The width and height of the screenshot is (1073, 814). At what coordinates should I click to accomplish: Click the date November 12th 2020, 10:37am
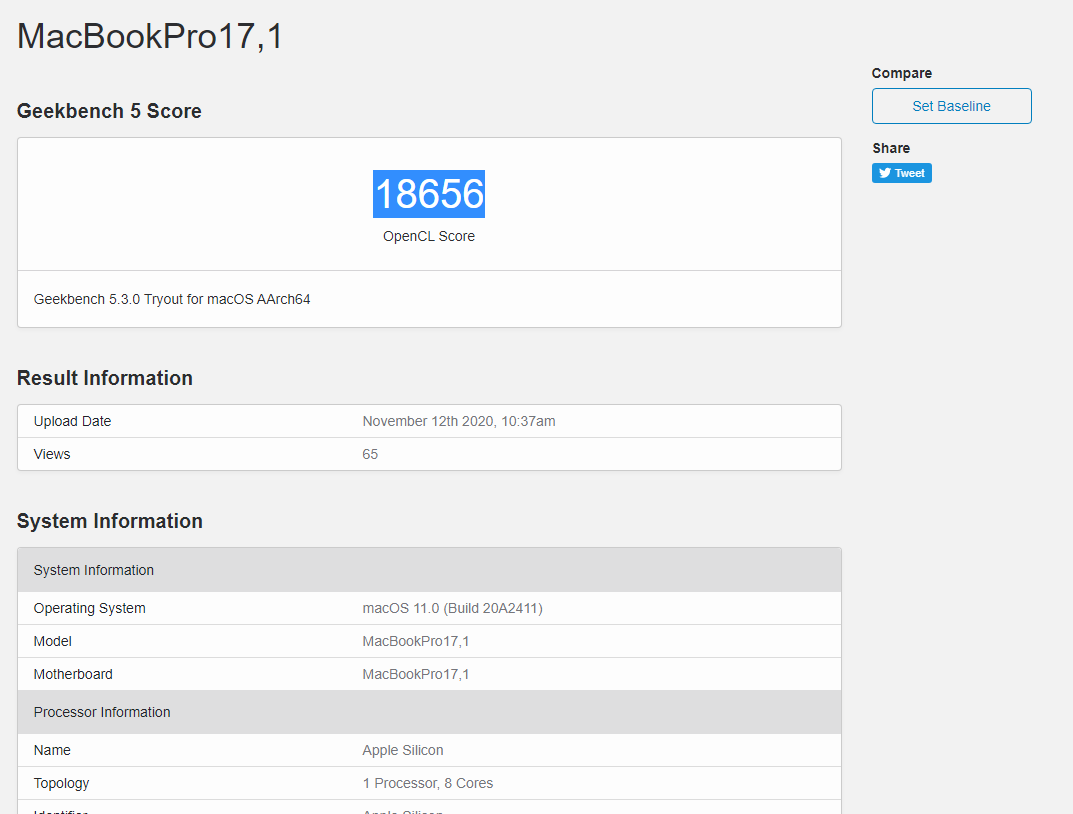[x=459, y=421]
